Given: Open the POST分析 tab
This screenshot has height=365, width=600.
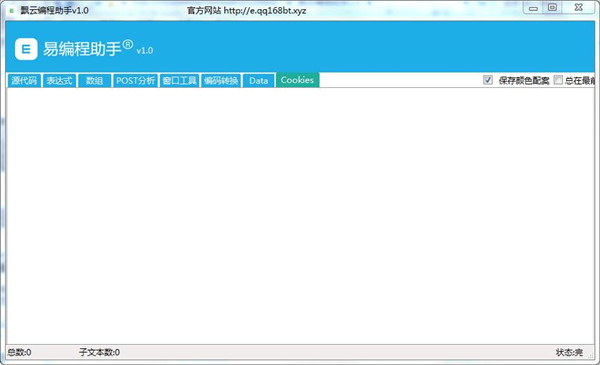Looking at the screenshot, I should [x=135, y=81].
